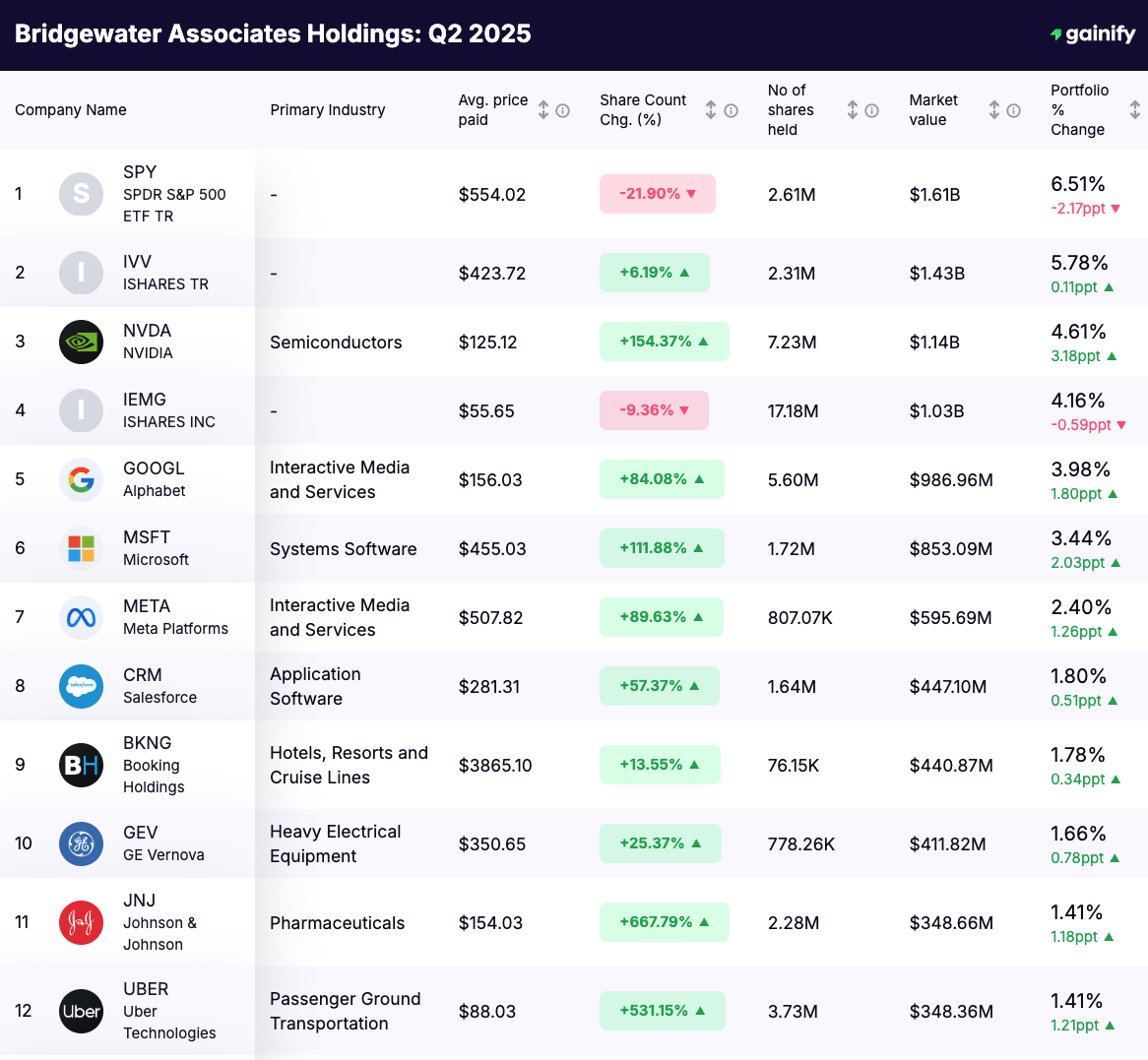
Task: Open info icon for No of shares held
Action: click(x=871, y=110)
